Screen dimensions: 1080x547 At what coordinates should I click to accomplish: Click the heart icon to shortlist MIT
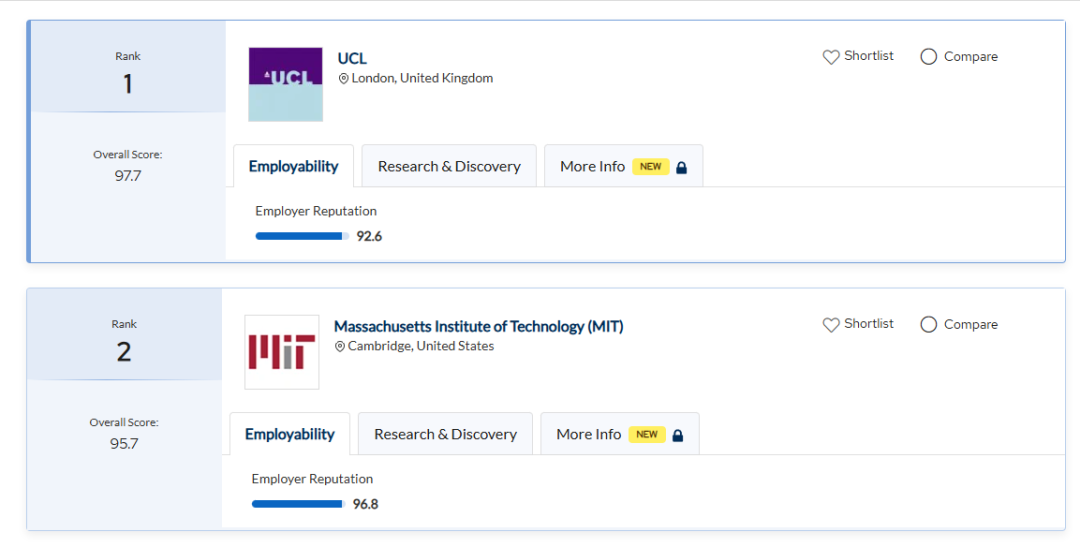[x=831, y=325]
